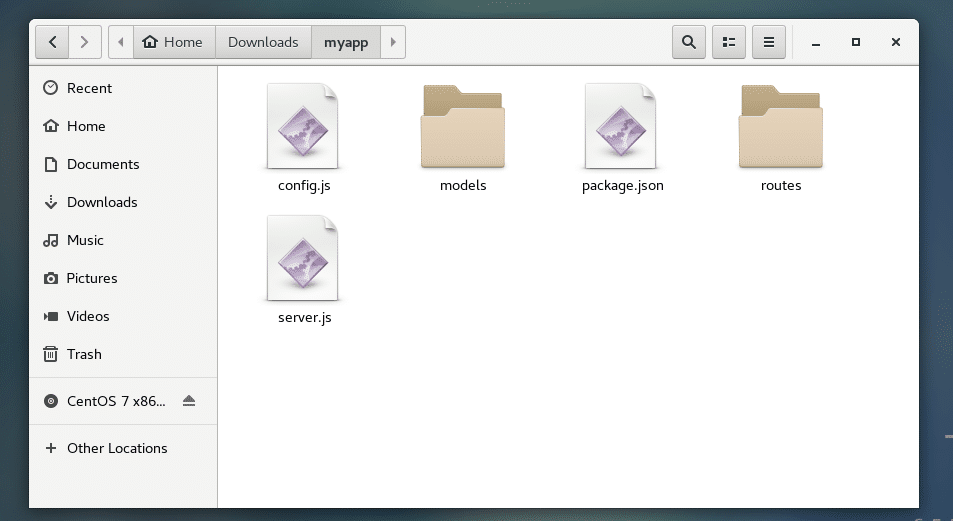
Task: Open Home in the sidebar
Action: (123, 126)
